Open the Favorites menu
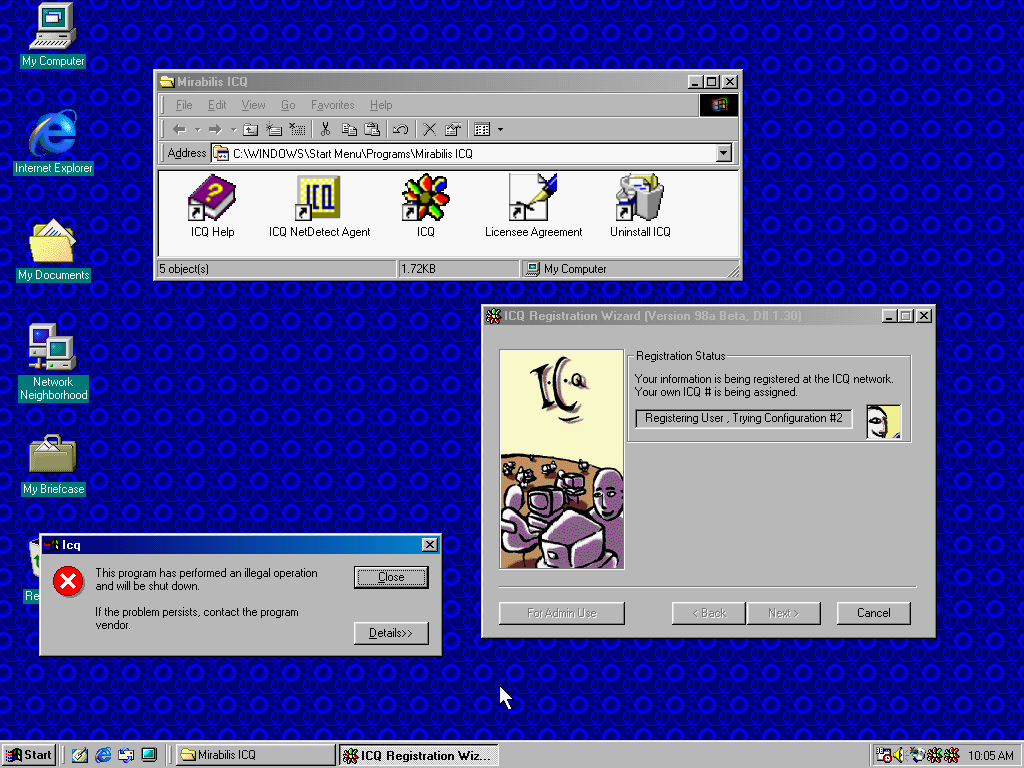This screenshot has width=1024, height=768. [x=332, y=105]
